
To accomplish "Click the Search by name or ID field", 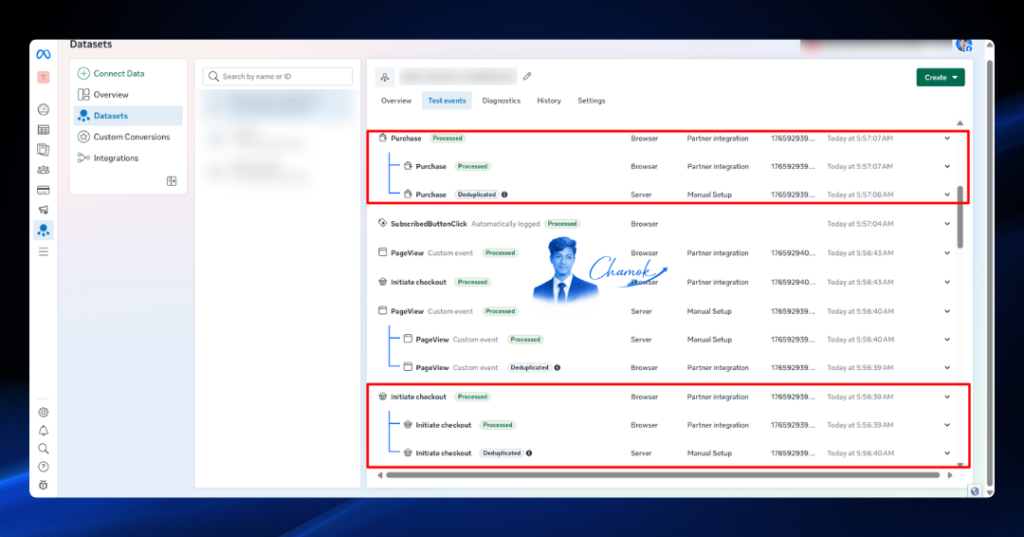I will (278, 76).
